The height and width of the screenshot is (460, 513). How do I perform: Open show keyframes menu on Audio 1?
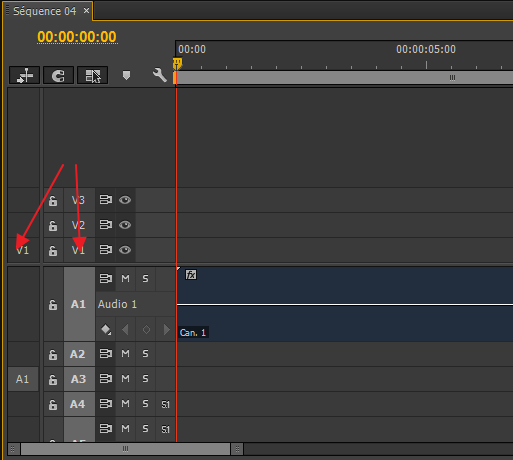pyautogui.click(x=106, y=330)
